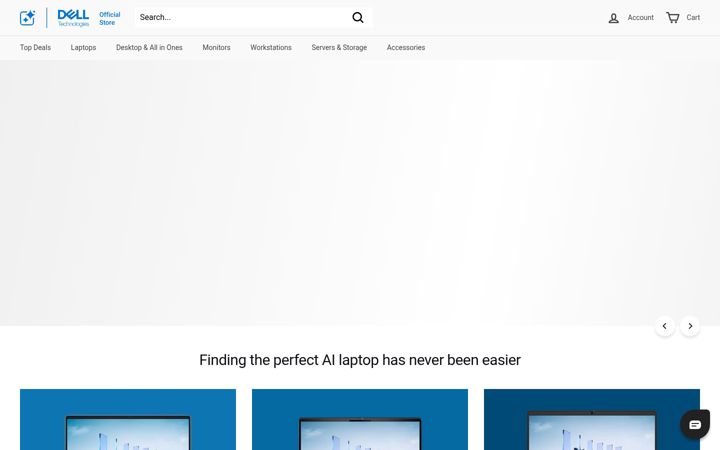Open the Accessories menu
Image resolution: width=720 pixels, height=450 pixels.
pos(406,47)
